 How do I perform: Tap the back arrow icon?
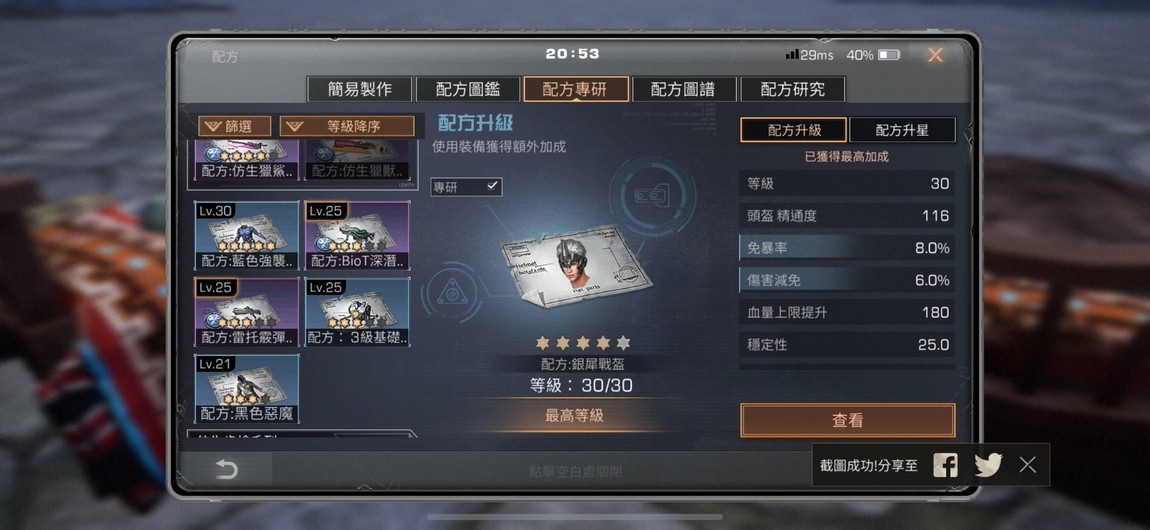[x=226, y=469]
